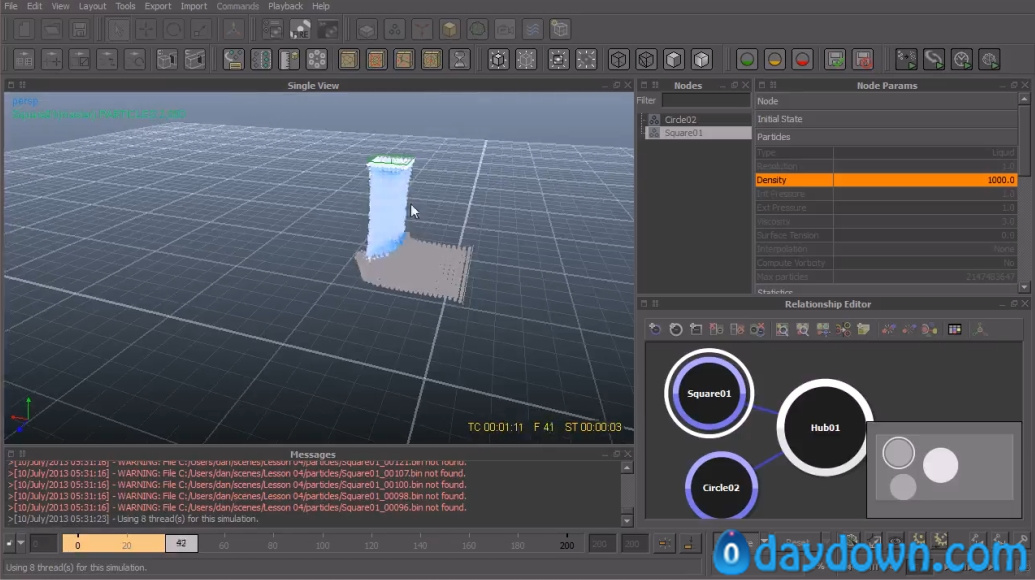The height and width of the screenshot is (580, 1035).
Task: Click the red half-circle button
Action: pyautogui.click(x=802, y=59)
